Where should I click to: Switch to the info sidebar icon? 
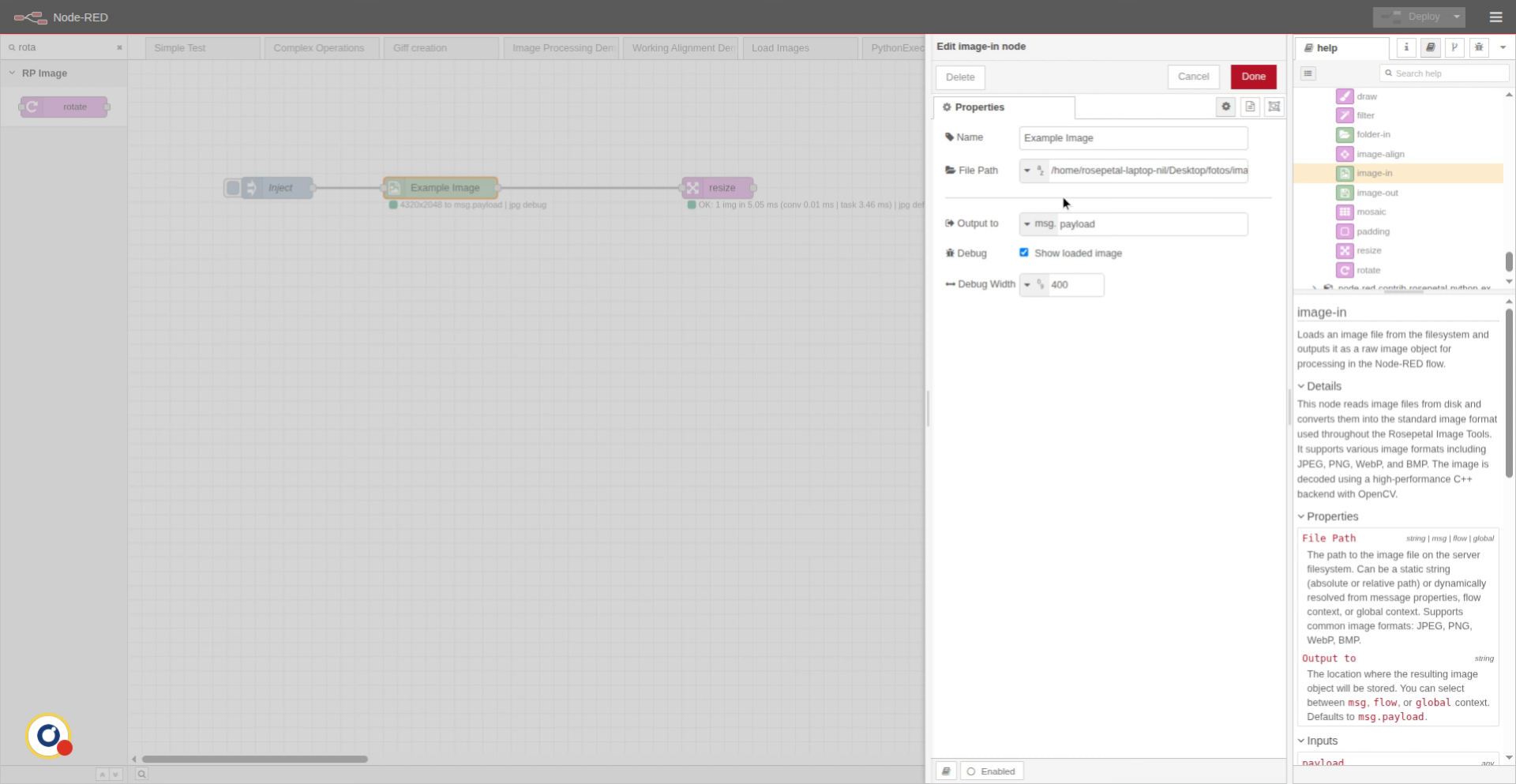pyautogui.click(x=1405, y=47)
